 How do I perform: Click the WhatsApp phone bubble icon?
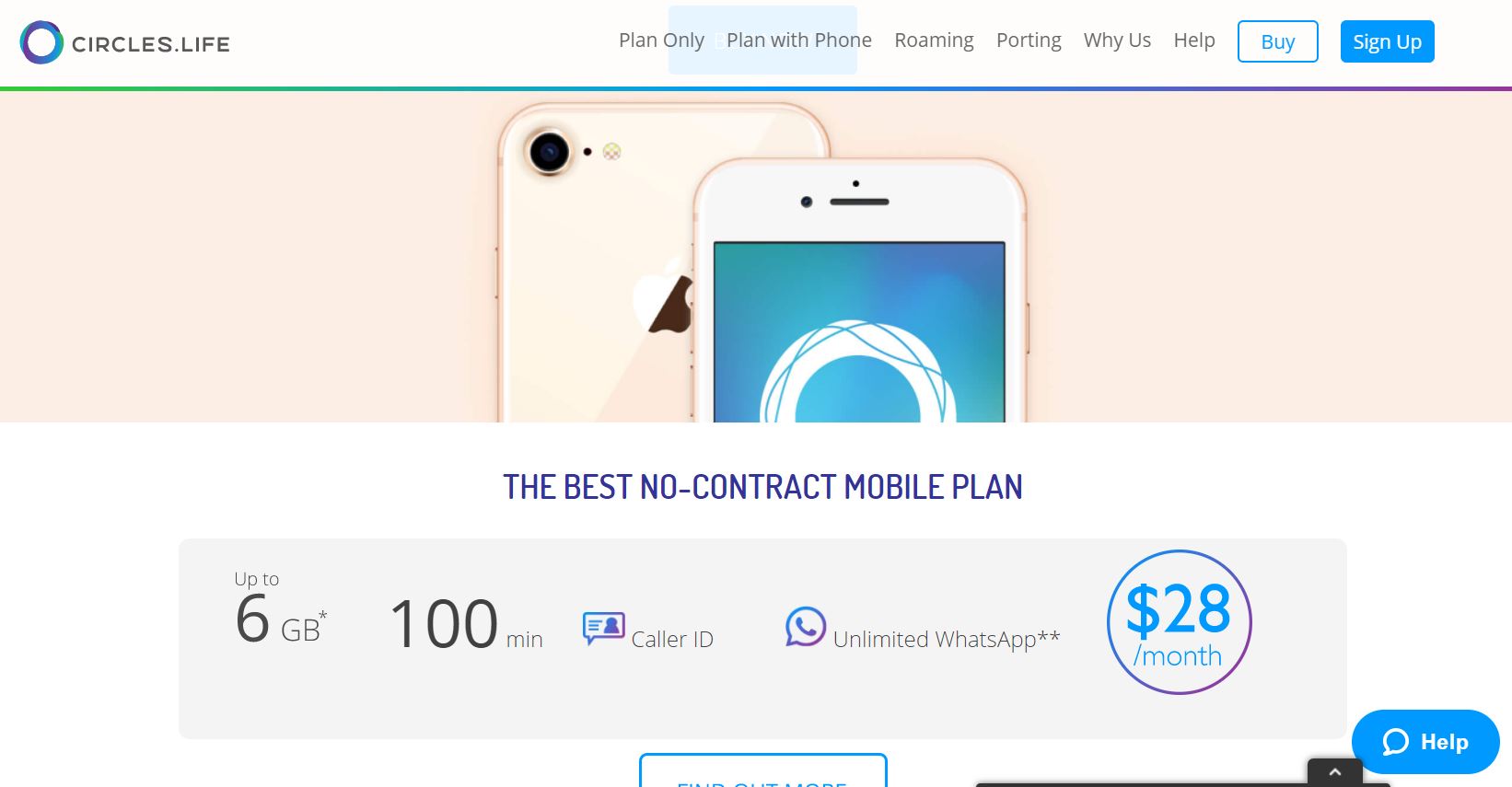point(806,627)
